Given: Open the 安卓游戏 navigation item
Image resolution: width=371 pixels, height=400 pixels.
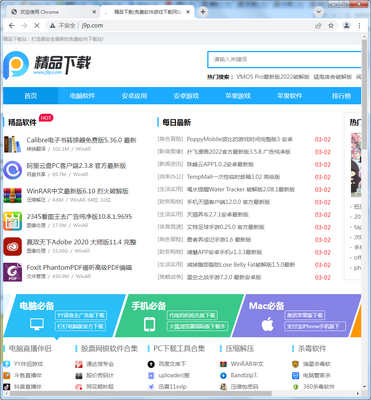Looking at the screenshot, I should point(186,96).
